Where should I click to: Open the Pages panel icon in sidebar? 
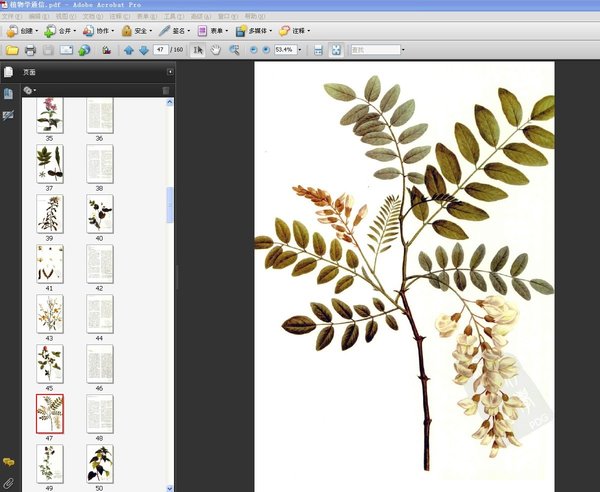coord(9,72)
